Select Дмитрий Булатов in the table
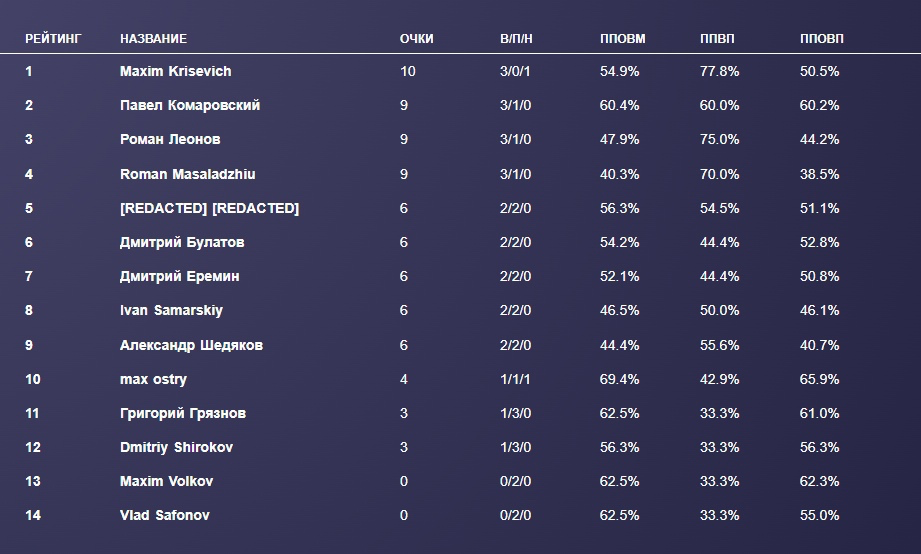This screenshot has height=554, width=921. click(x=182, y=242)
